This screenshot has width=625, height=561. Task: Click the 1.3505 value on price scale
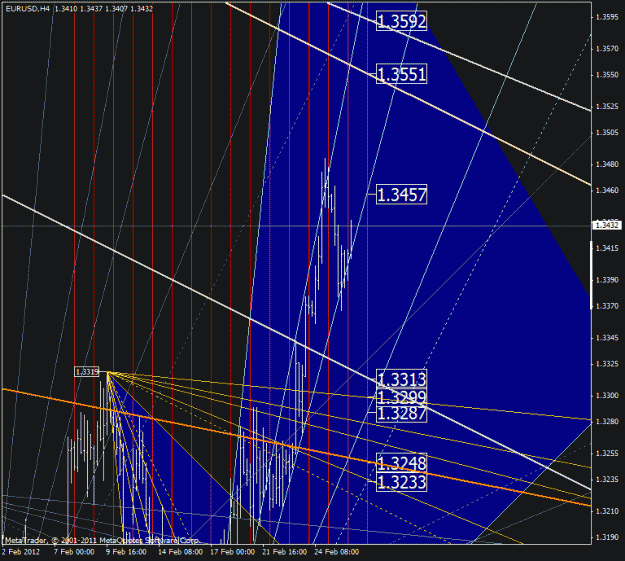607,132
